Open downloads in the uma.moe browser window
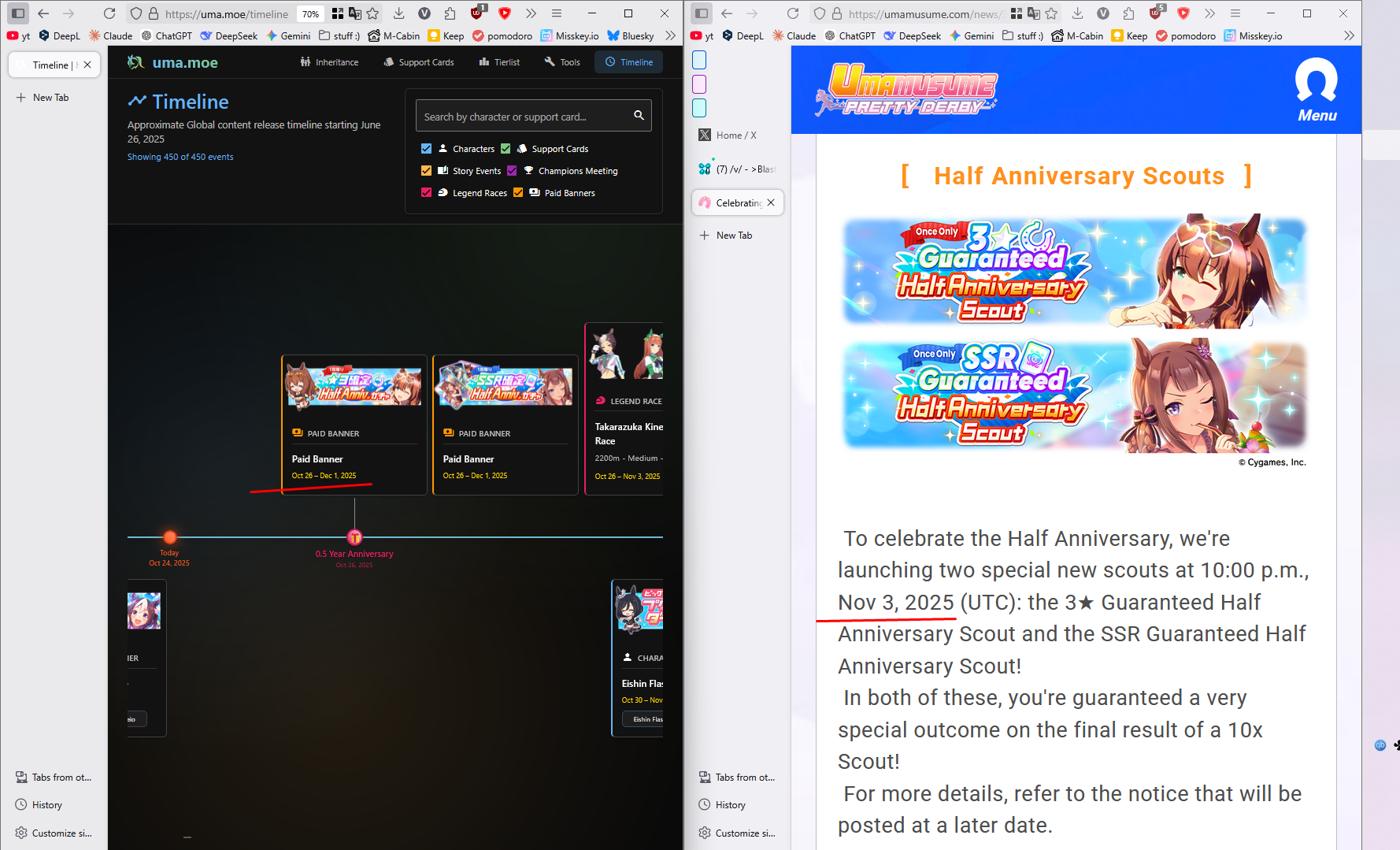1400x850 pixels. [x=399, y=13]
